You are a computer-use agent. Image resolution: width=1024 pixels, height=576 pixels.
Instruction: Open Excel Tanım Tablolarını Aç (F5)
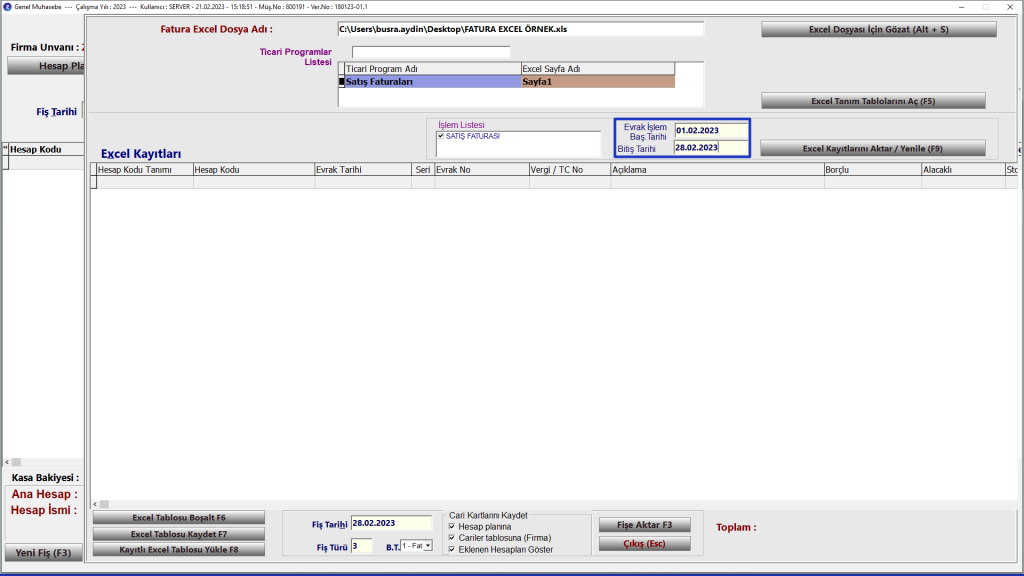coord(873,101)
